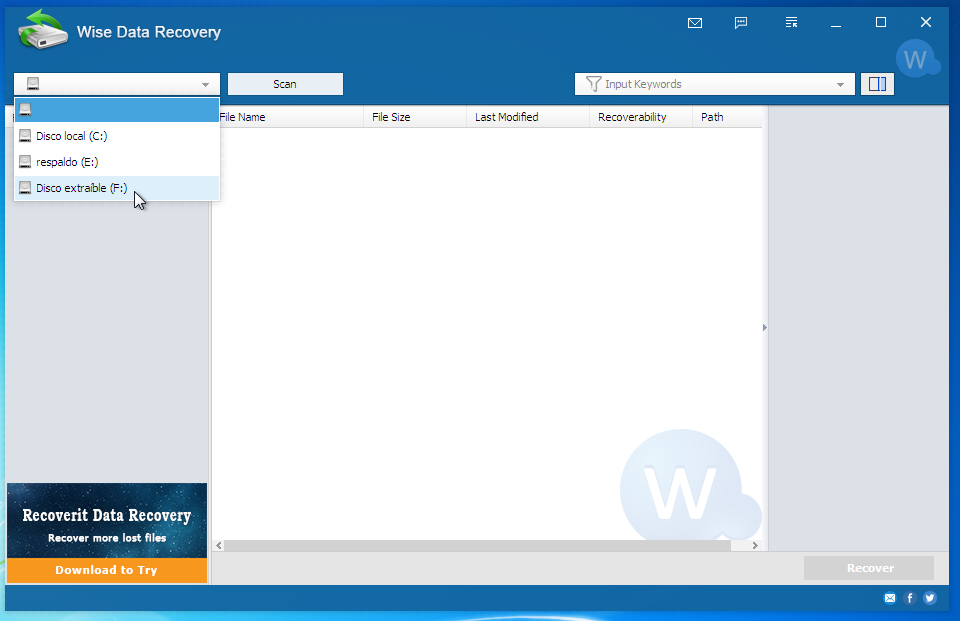This screenshot has width=960, height=621.
Task: Open the drive selection dropdown
Action: pyautogui.click(x=207, y=84)
